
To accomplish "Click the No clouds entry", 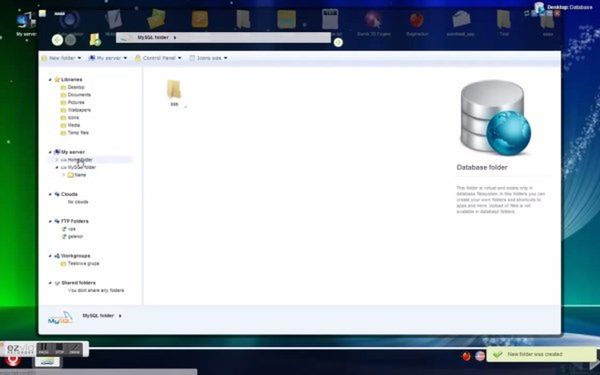I will tap(78, 202).
